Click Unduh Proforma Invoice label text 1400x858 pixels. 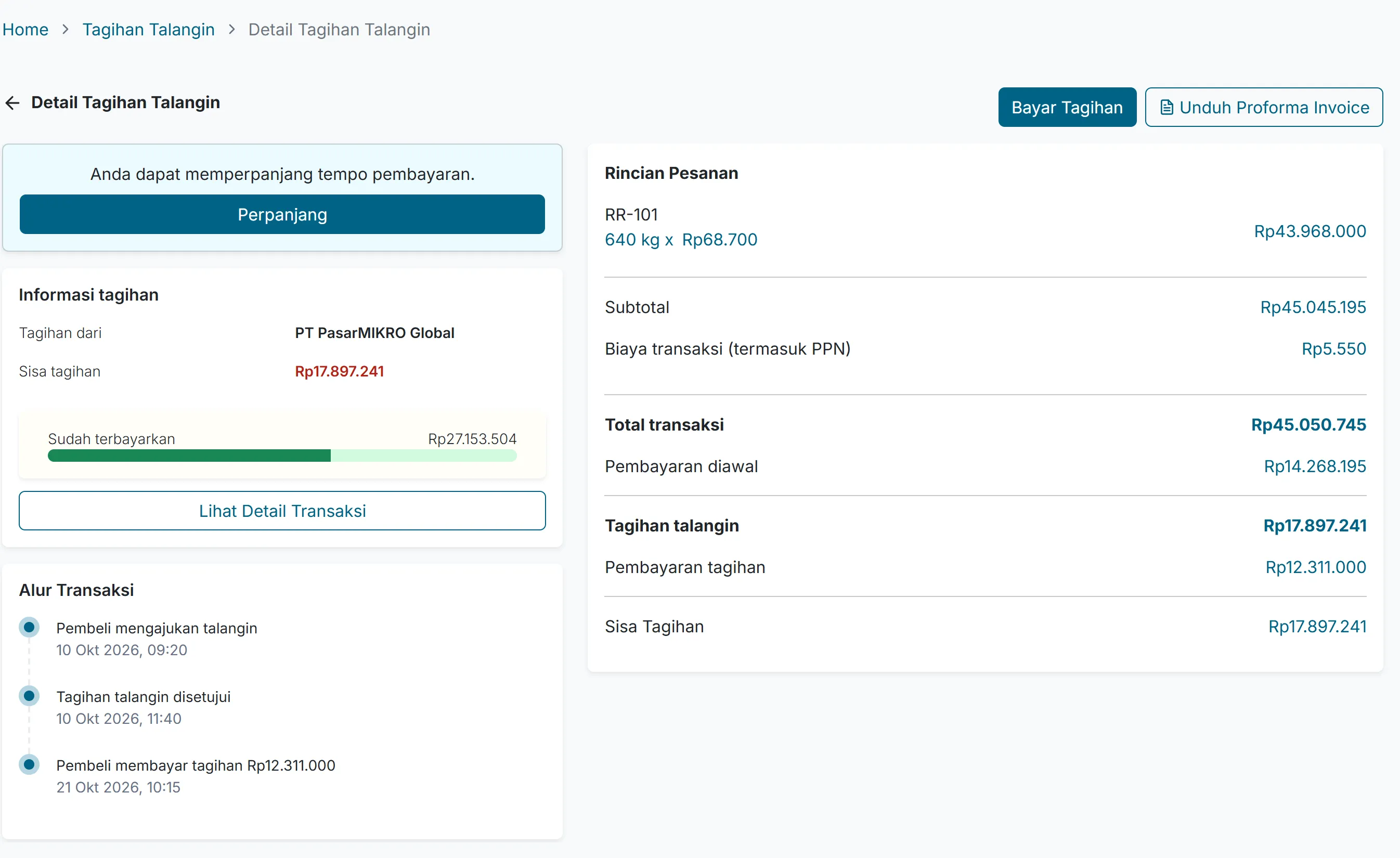(x=1274, y=108)
